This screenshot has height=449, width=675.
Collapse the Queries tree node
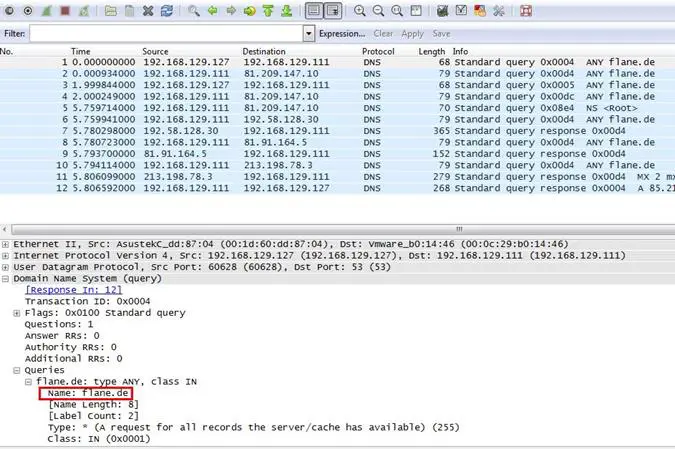coord(17,370)
